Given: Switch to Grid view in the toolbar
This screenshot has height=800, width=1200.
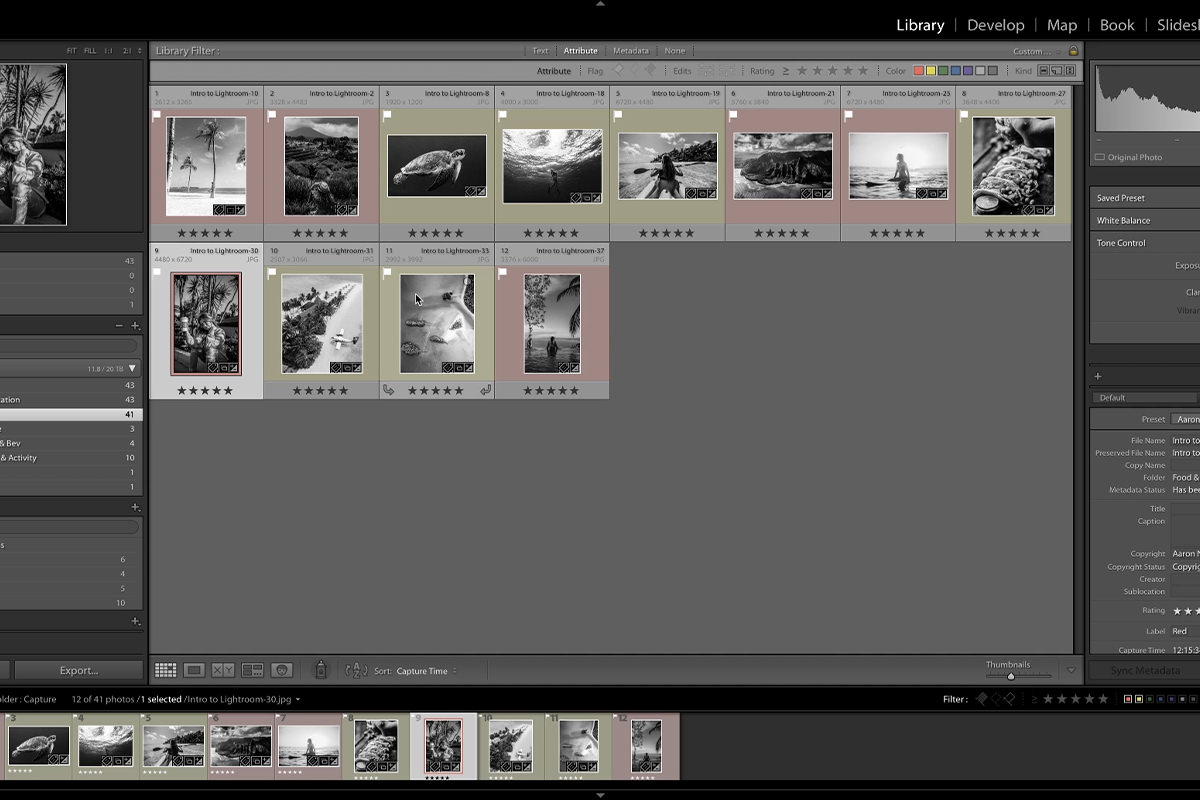Looking at the screenshot, I should (x=166, y=670).
